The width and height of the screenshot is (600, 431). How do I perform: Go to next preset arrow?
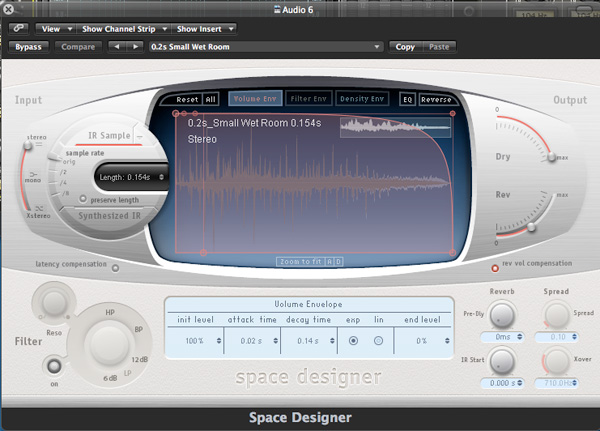pos(135,47)
